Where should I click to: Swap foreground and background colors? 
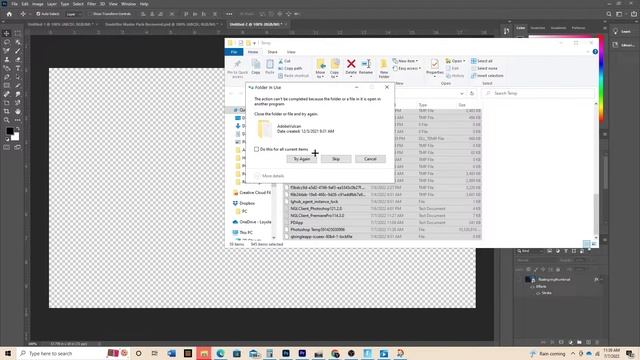pyautogui.click(x=18, y=129)
